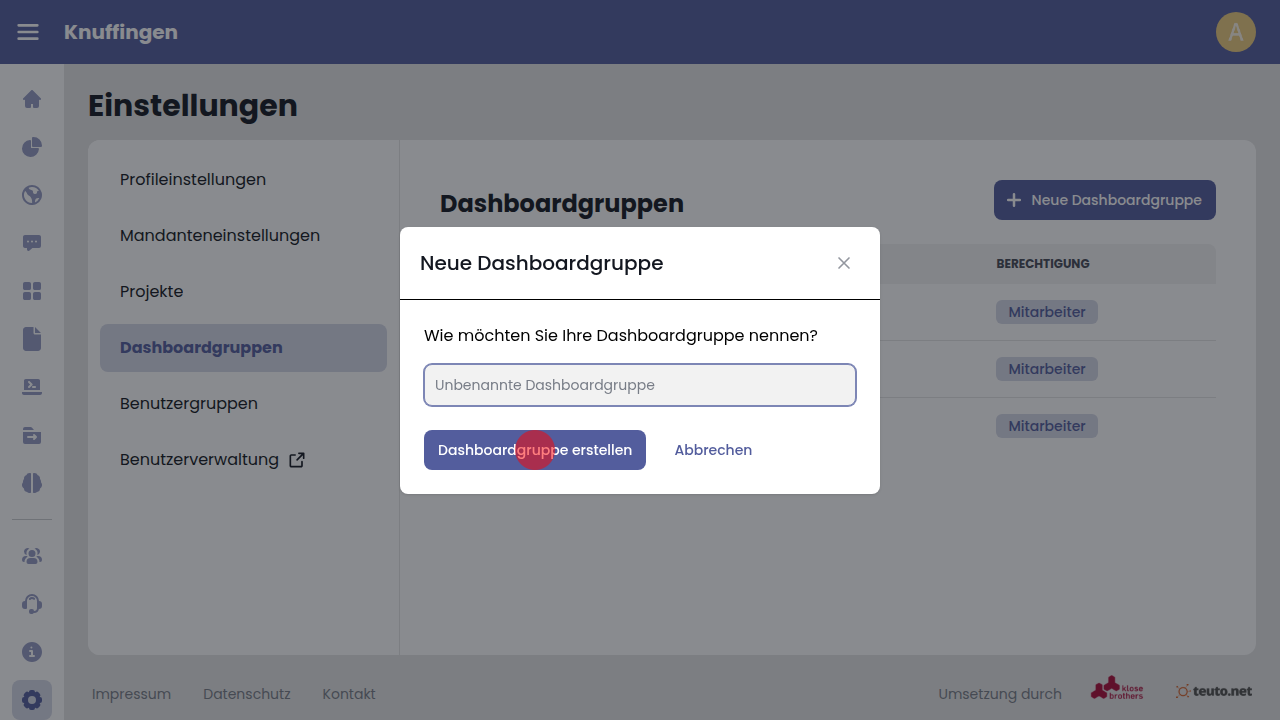This screenshot has width=1280, height=720.
Task: Open the pie chart sidebar icon
Action: click(x=32, y=147)
